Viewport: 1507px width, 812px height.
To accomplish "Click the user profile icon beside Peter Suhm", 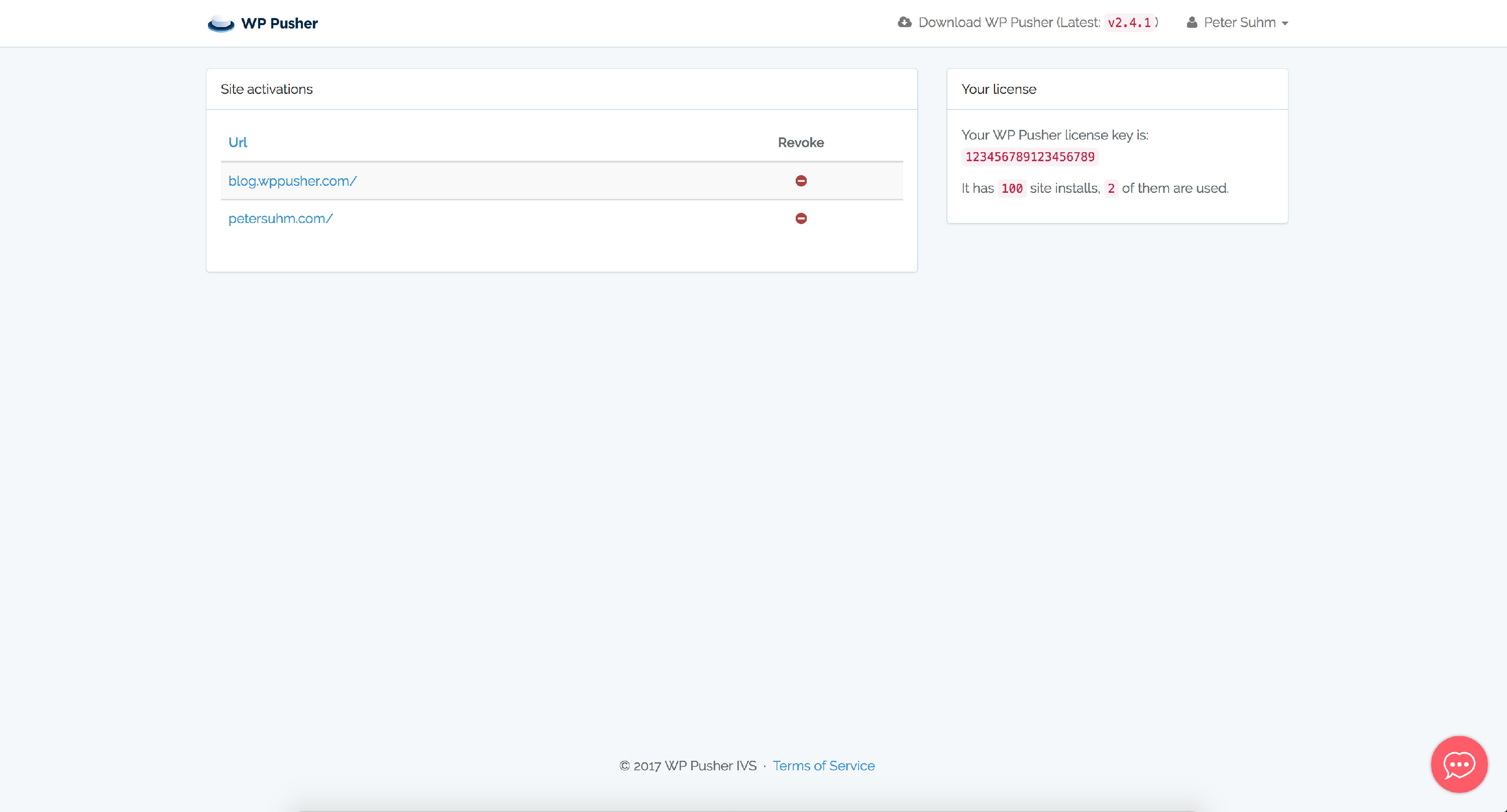I will click(1192, 22).
